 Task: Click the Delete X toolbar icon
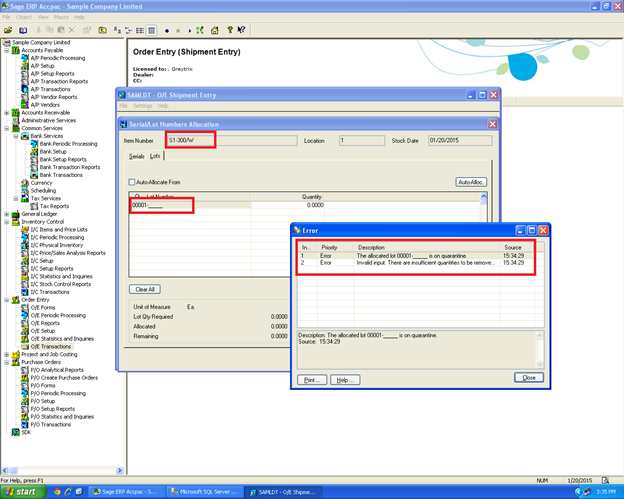72,30
